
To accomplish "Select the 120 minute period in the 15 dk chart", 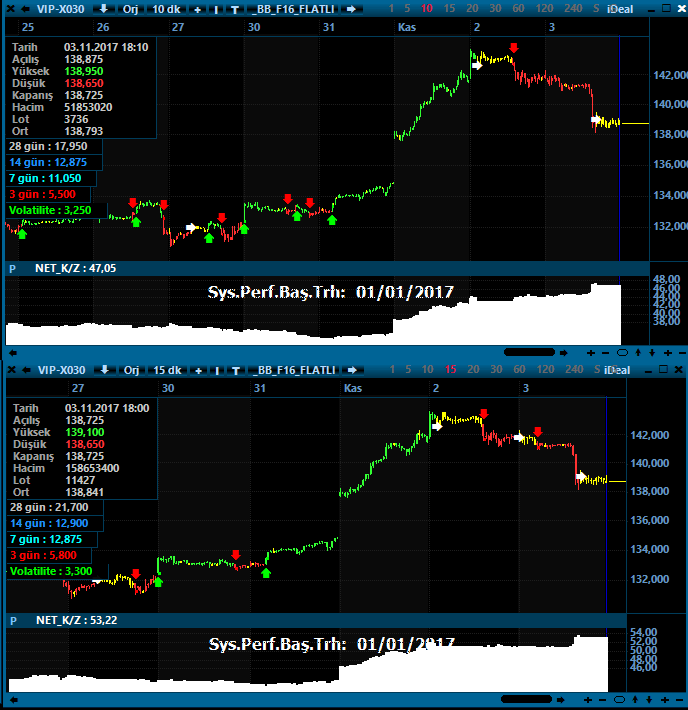I will coord(545,369).
